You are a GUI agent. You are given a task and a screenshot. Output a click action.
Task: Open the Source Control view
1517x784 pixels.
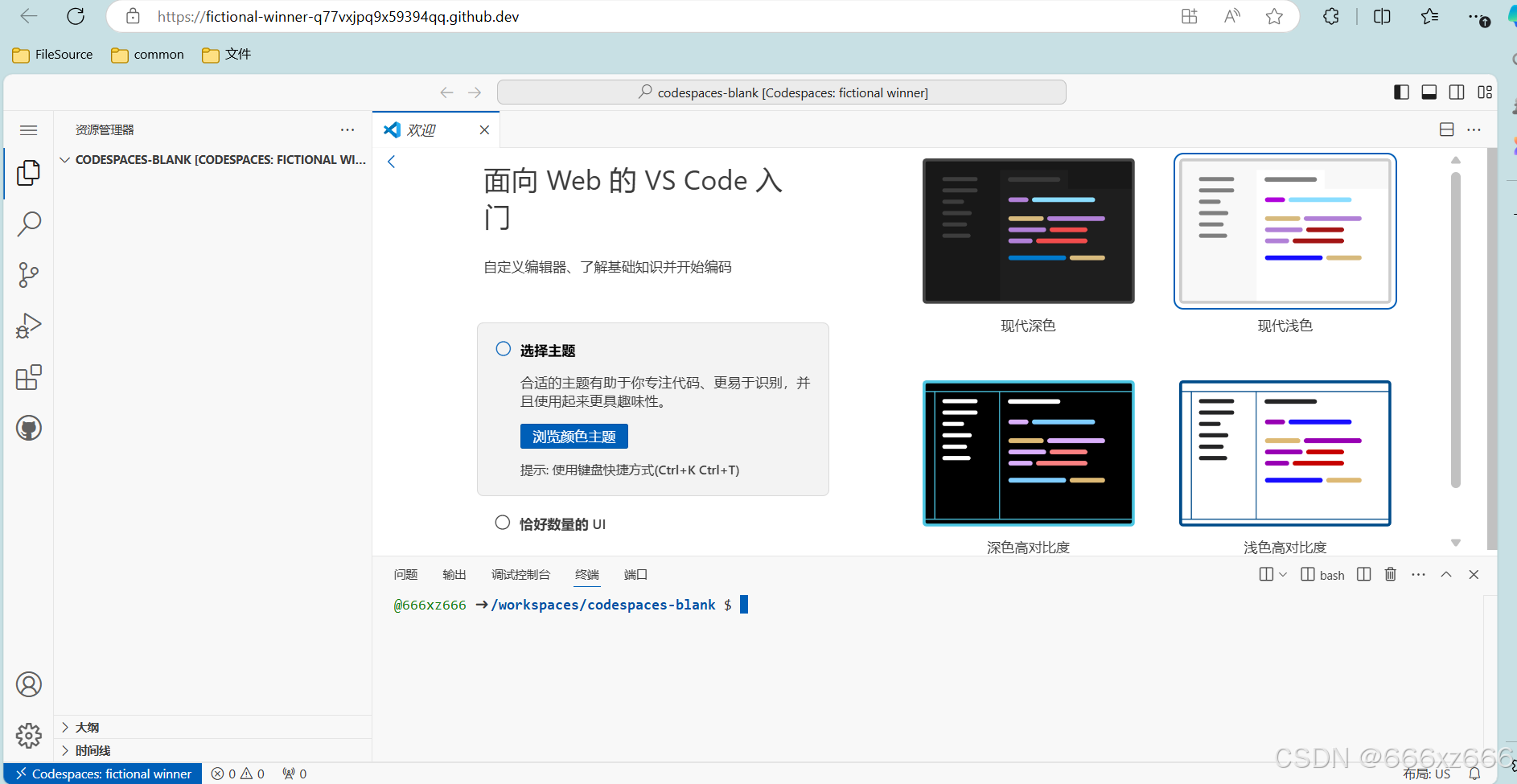tap(29, 275)
